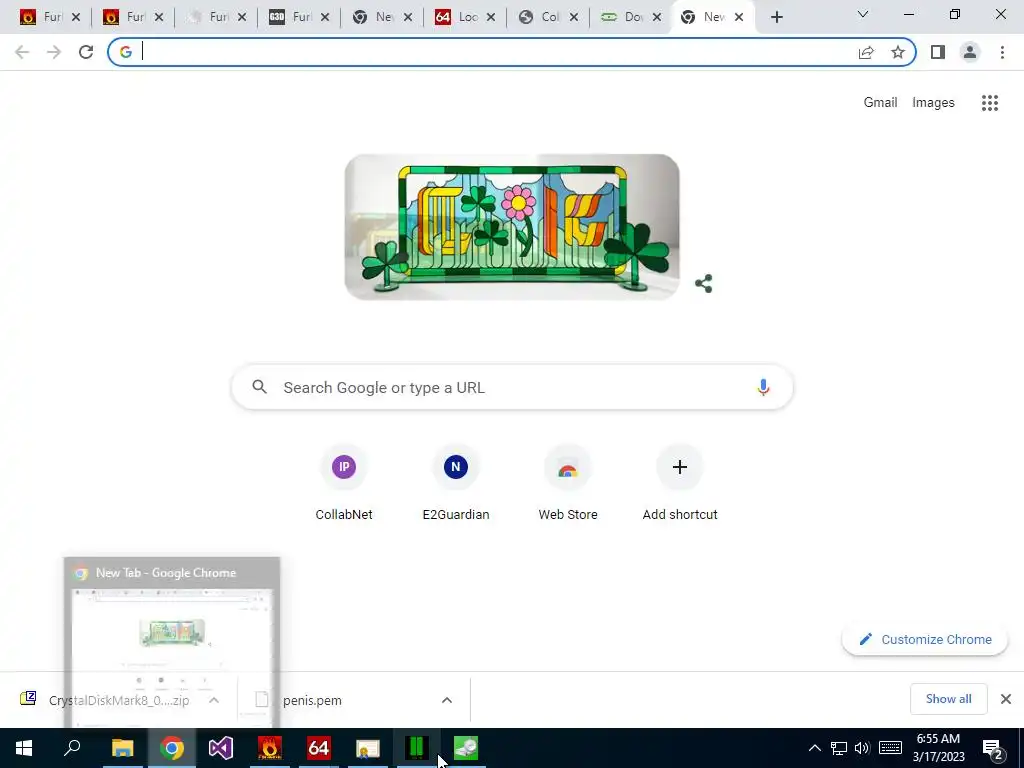The image size is (1024, 768).
Task: Close the 64 Loc tab
Action: coord(490,17)
